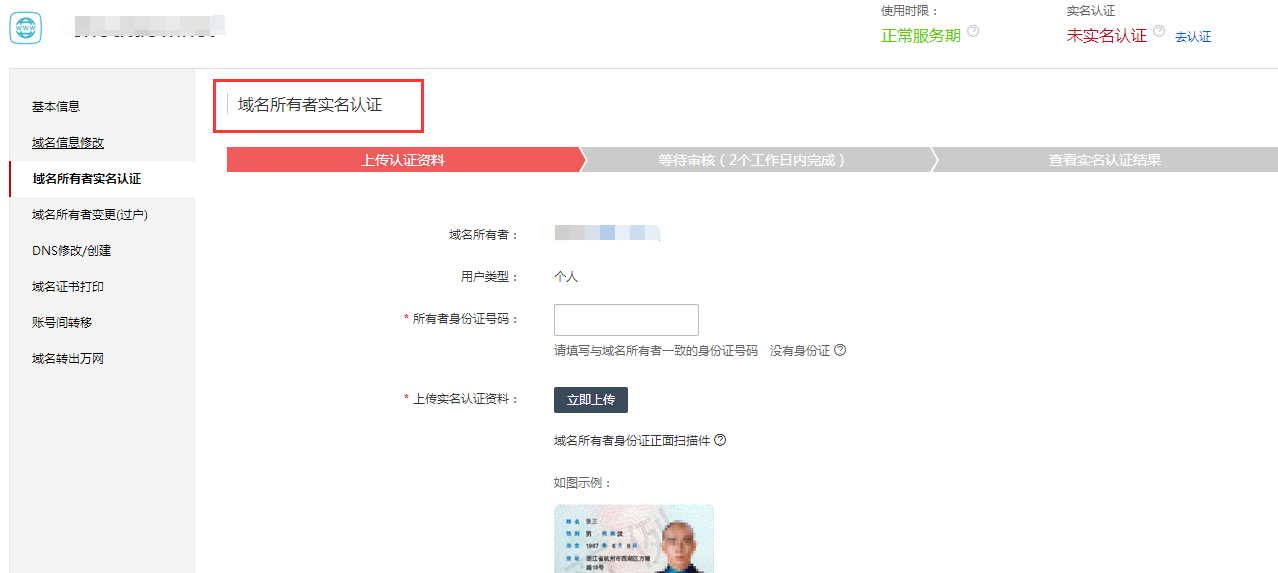Click help icon next to 没有身份证
Screen dimensions: 1278x573
click(x=840, y=350)
